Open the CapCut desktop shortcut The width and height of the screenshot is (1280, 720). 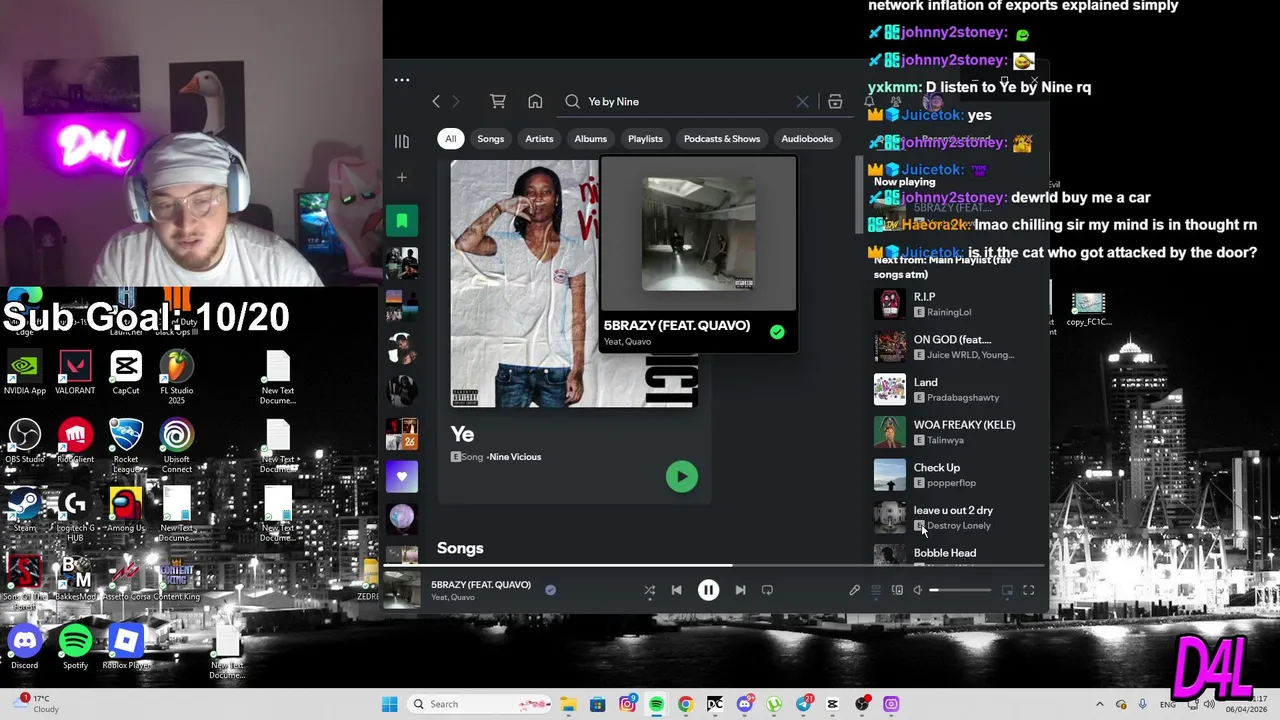coord(126,374)
